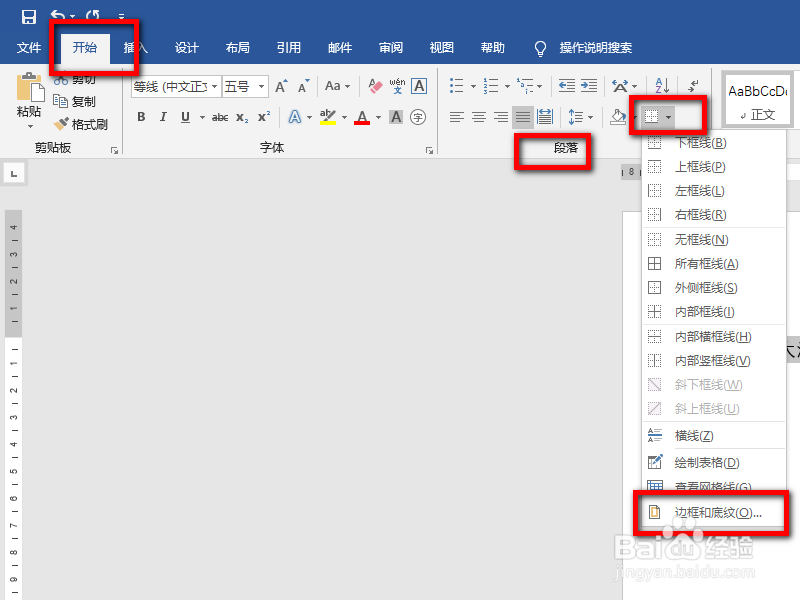Apply character border icon A
800x600 pixels.
419,86
